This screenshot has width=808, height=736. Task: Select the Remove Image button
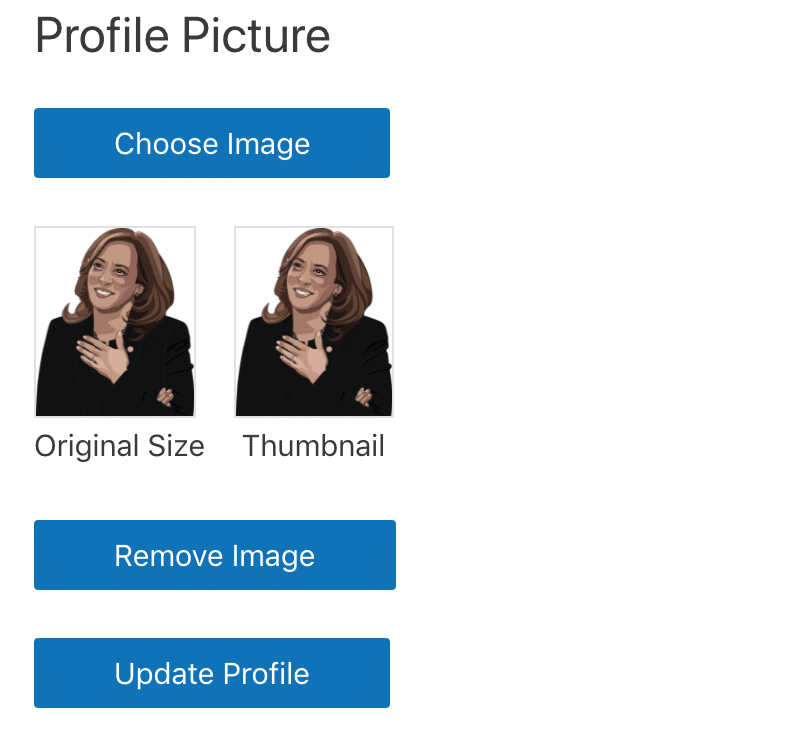215,555
